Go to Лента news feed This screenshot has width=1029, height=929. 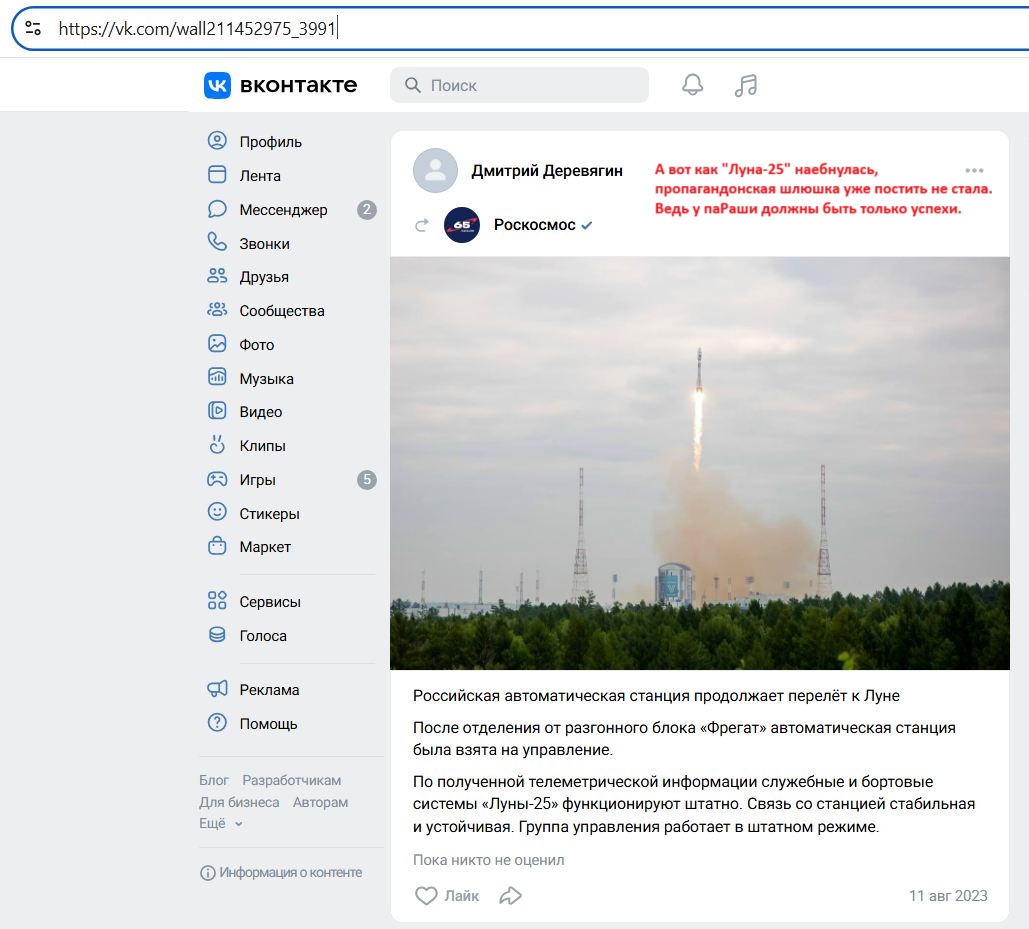[x=260, y=176]
